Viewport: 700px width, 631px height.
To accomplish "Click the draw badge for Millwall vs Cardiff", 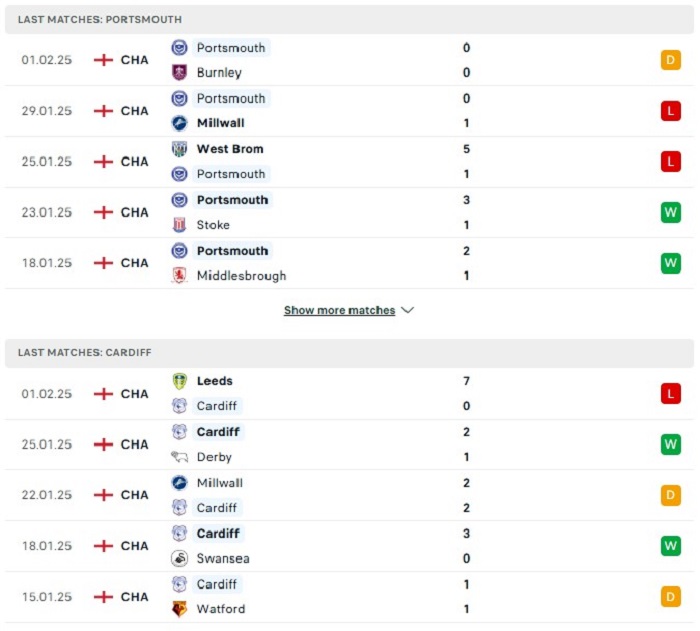I will [671, 495].
